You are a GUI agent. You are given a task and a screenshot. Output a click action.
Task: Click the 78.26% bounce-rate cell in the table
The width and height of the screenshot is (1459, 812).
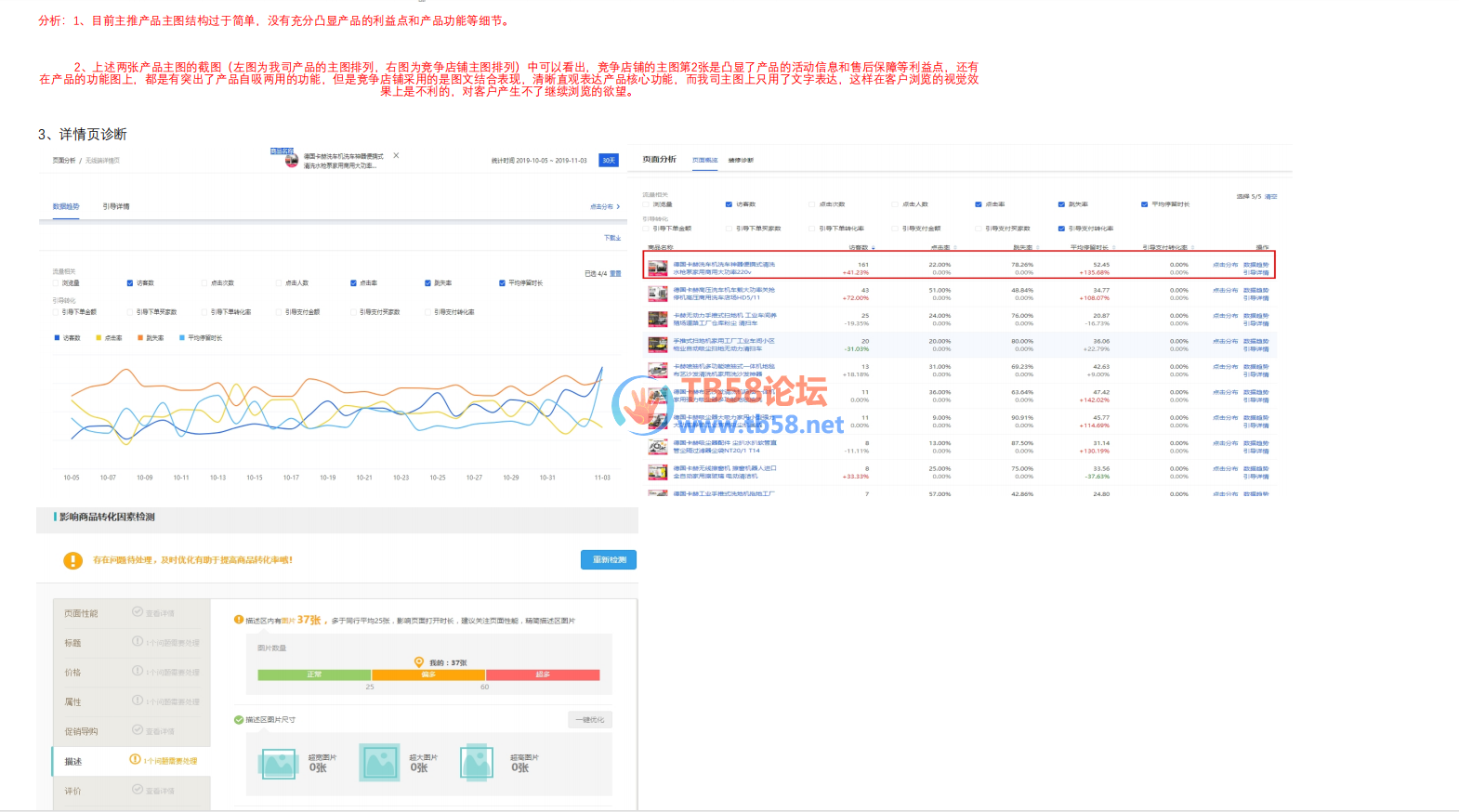pos(1022,265)
